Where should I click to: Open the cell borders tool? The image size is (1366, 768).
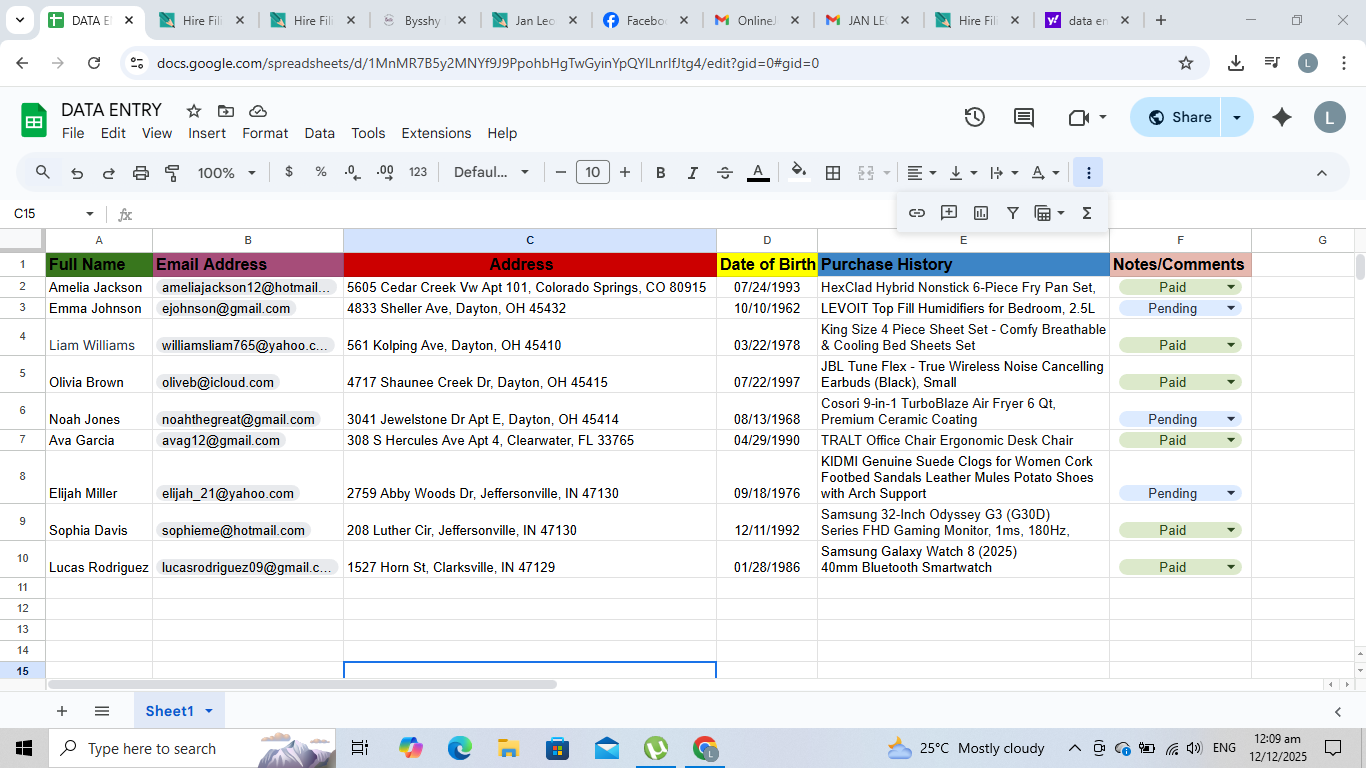pos(833,173)
